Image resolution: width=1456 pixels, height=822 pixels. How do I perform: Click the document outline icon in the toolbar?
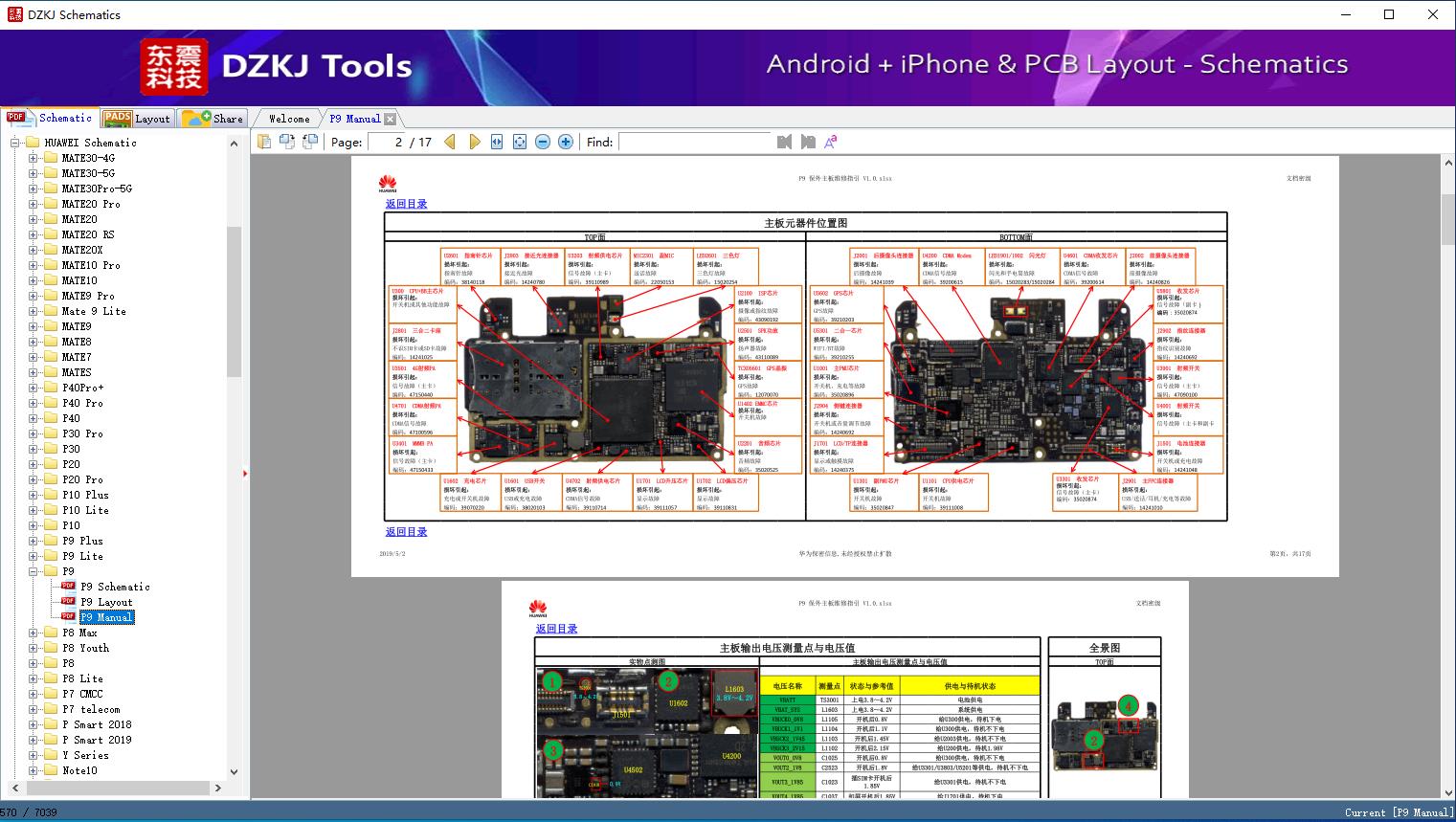point(264,142)
